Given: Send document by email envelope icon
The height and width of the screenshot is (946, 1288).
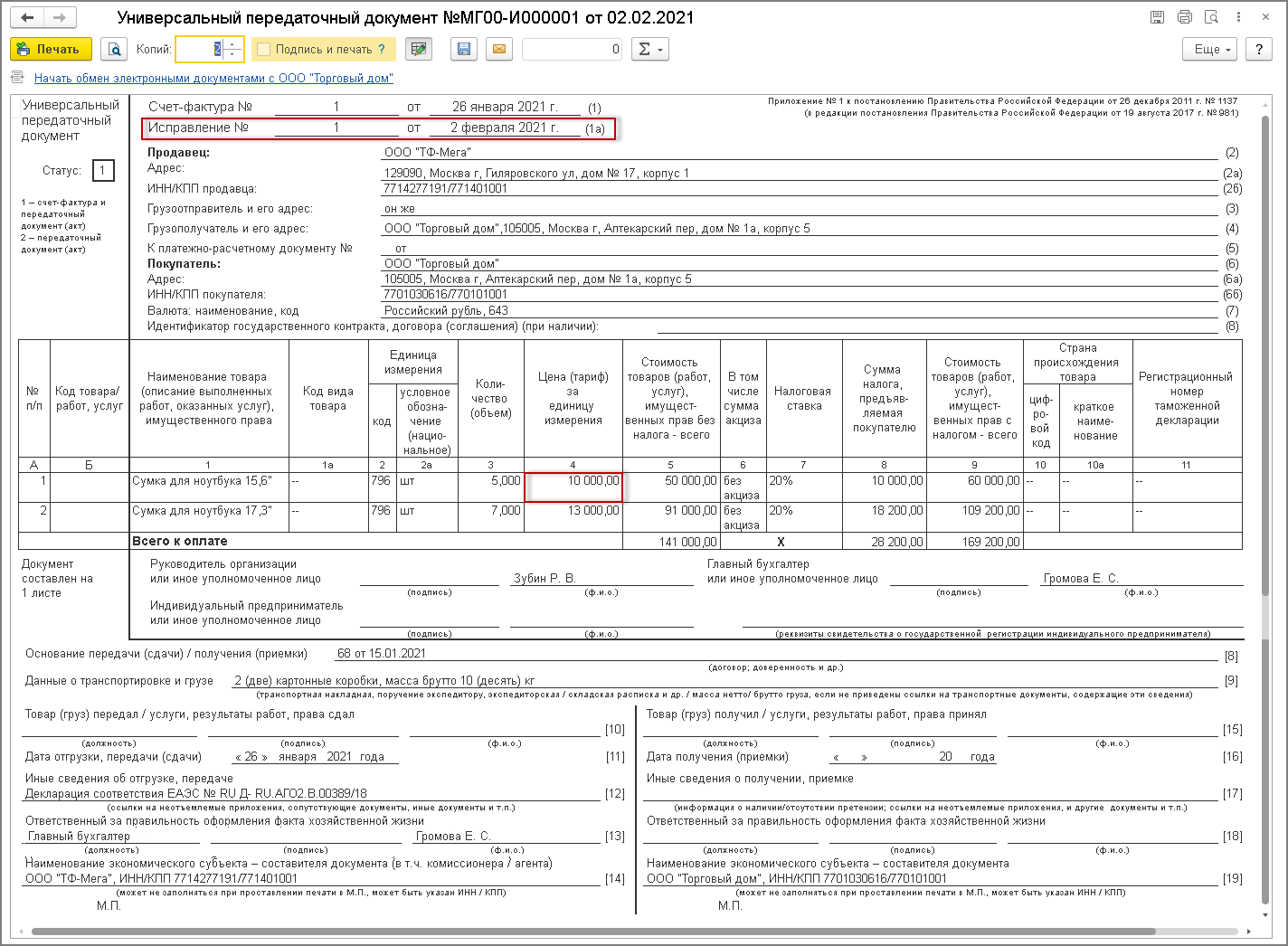Looking at the screenshot, I should 498,49.
